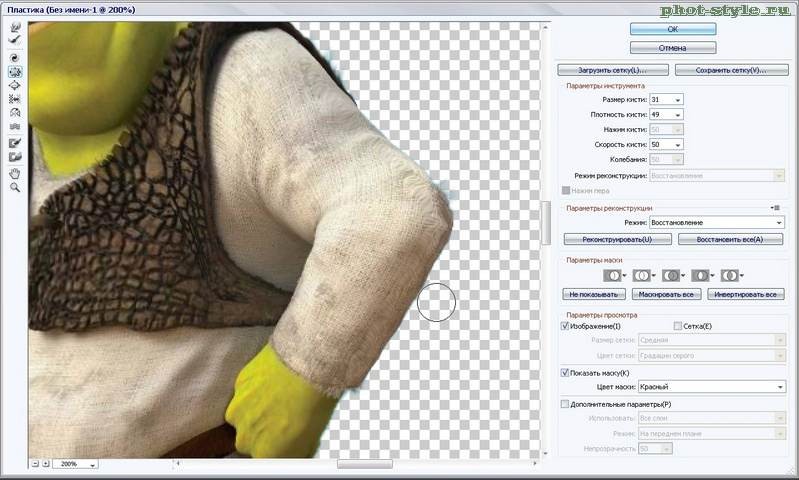The image size is (799, 480).
Task: Click the preview vertical scrollbar thumb
Action: tap(546, 223)
